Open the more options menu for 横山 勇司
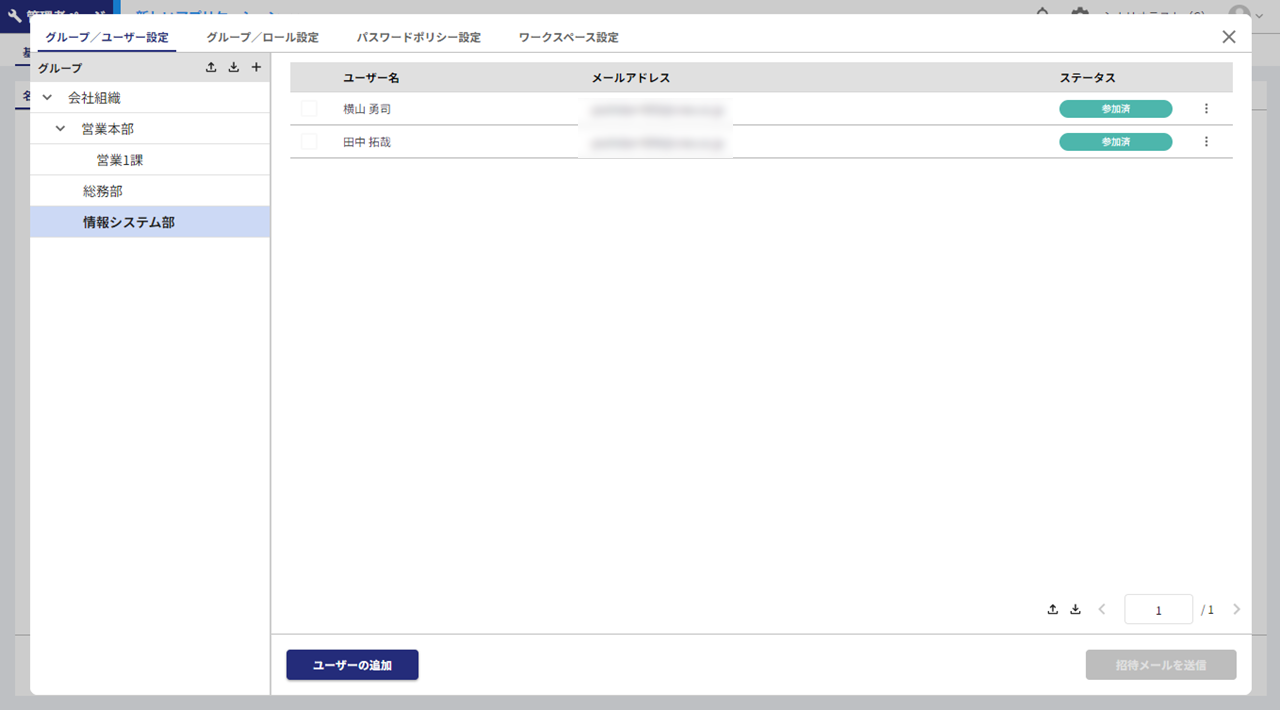The width and height of the screenshot is (1280, 710). pos(1205,109)
